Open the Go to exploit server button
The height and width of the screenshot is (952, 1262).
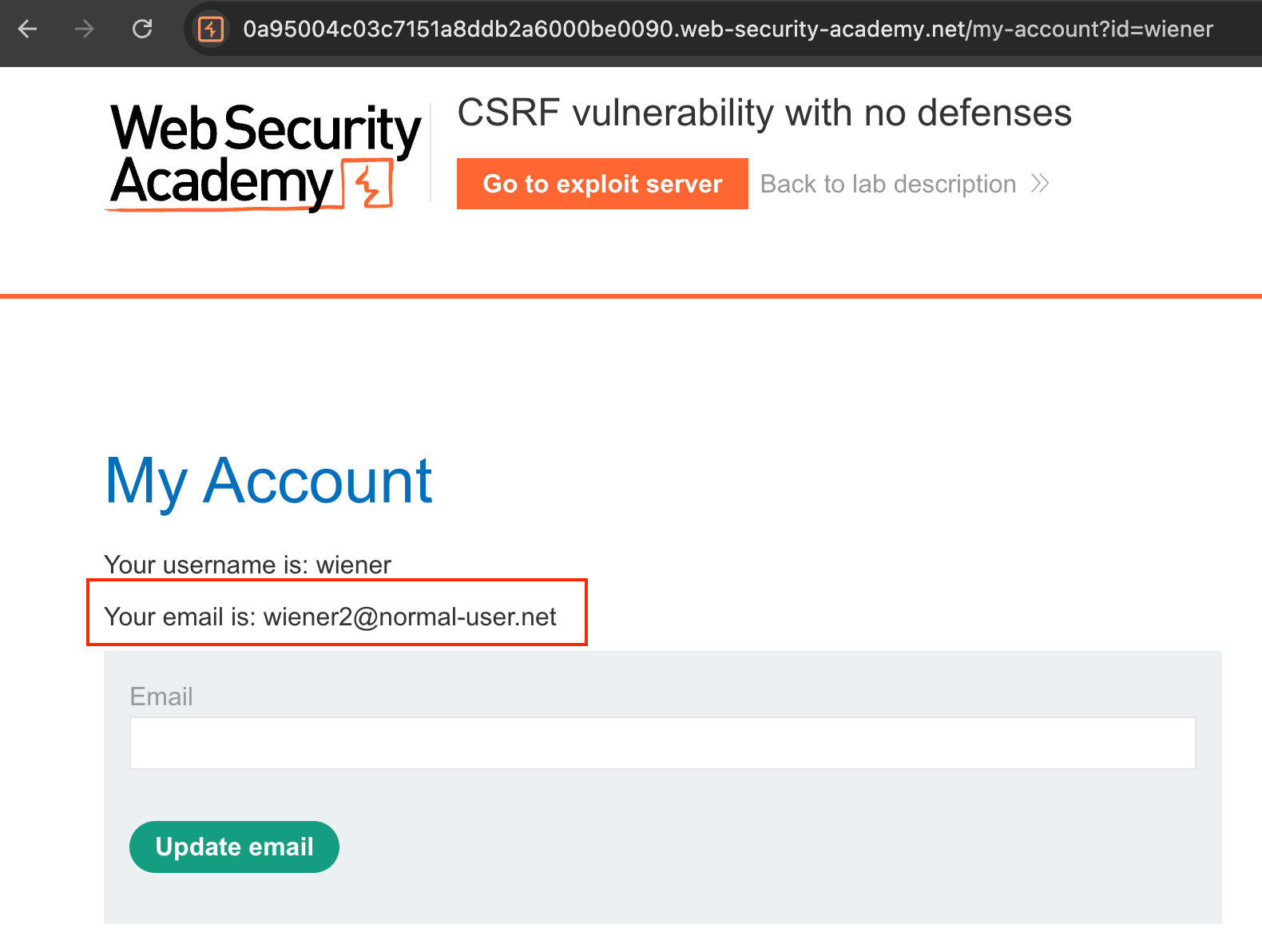[x=602, y=184]
